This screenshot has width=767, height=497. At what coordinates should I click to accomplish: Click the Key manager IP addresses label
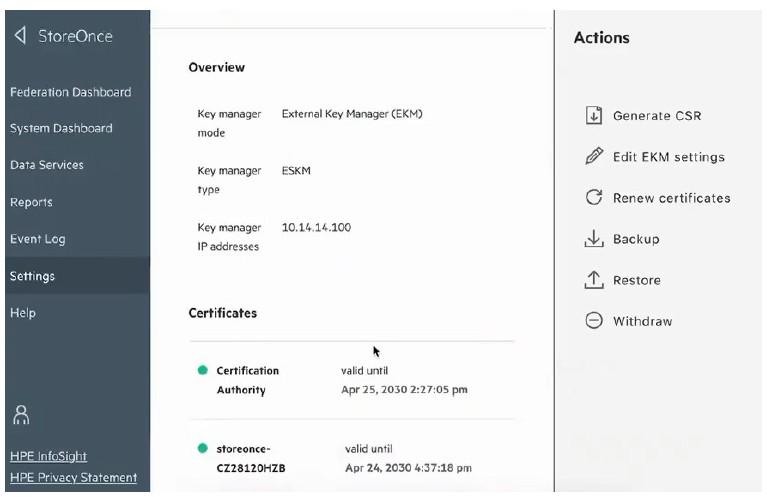229,237
